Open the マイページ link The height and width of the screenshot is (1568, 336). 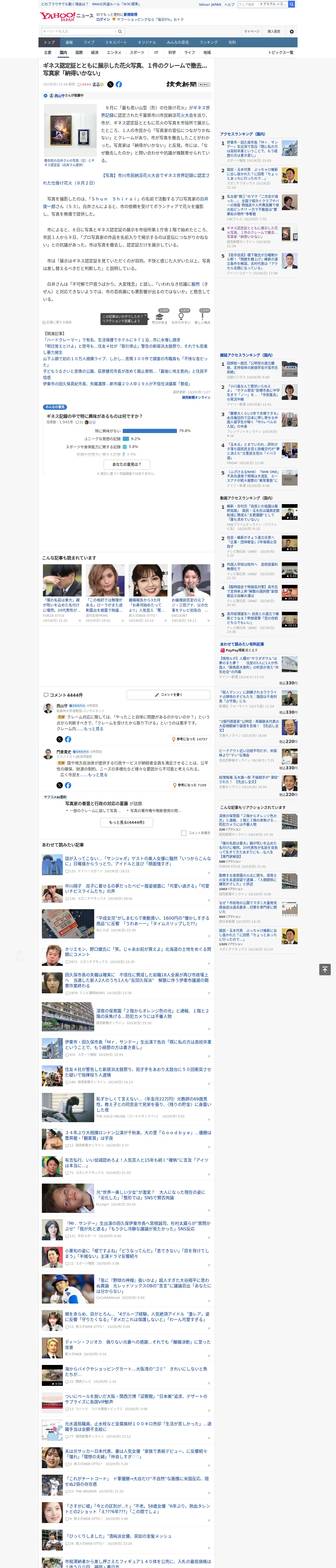tap(251, 31)
